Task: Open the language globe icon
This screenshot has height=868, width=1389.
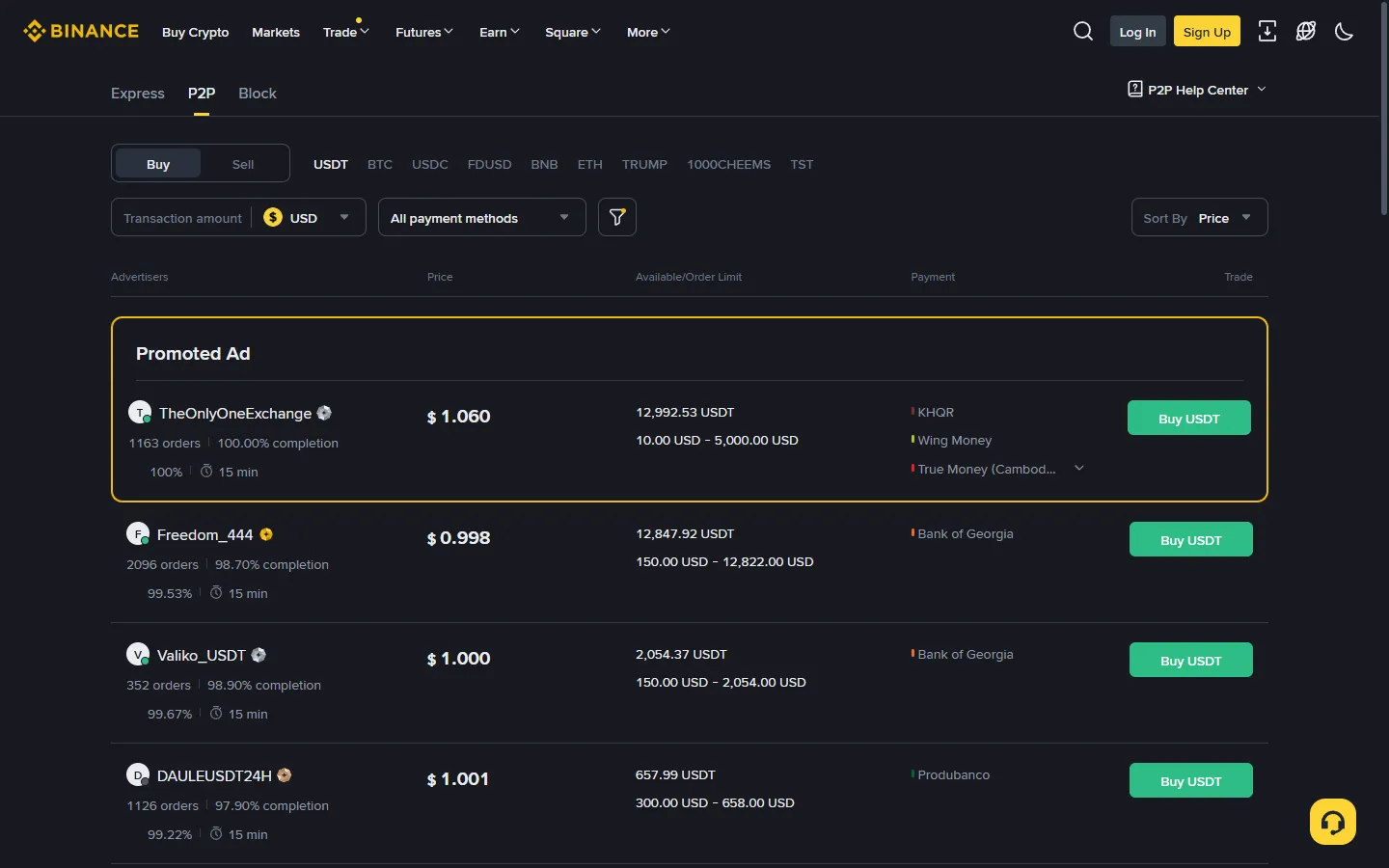Action: [1306, 32]
